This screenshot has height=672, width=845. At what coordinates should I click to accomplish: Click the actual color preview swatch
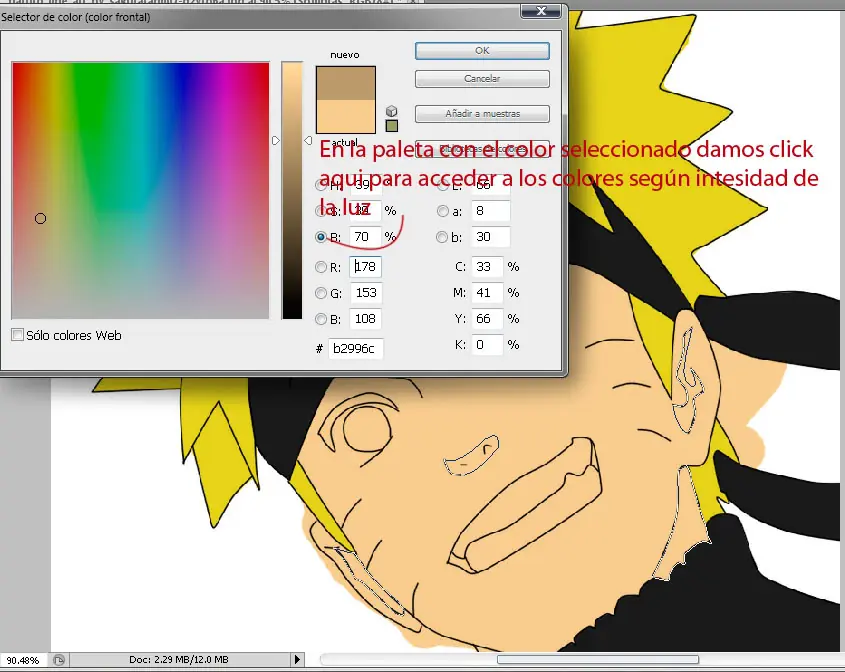click(x=345, y=116)
